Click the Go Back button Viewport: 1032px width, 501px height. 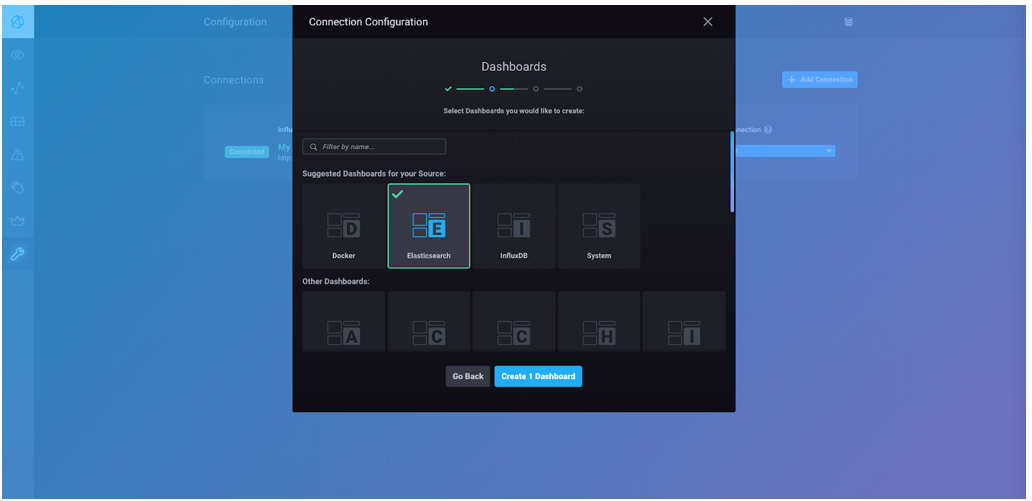click(x=468, y=377)
